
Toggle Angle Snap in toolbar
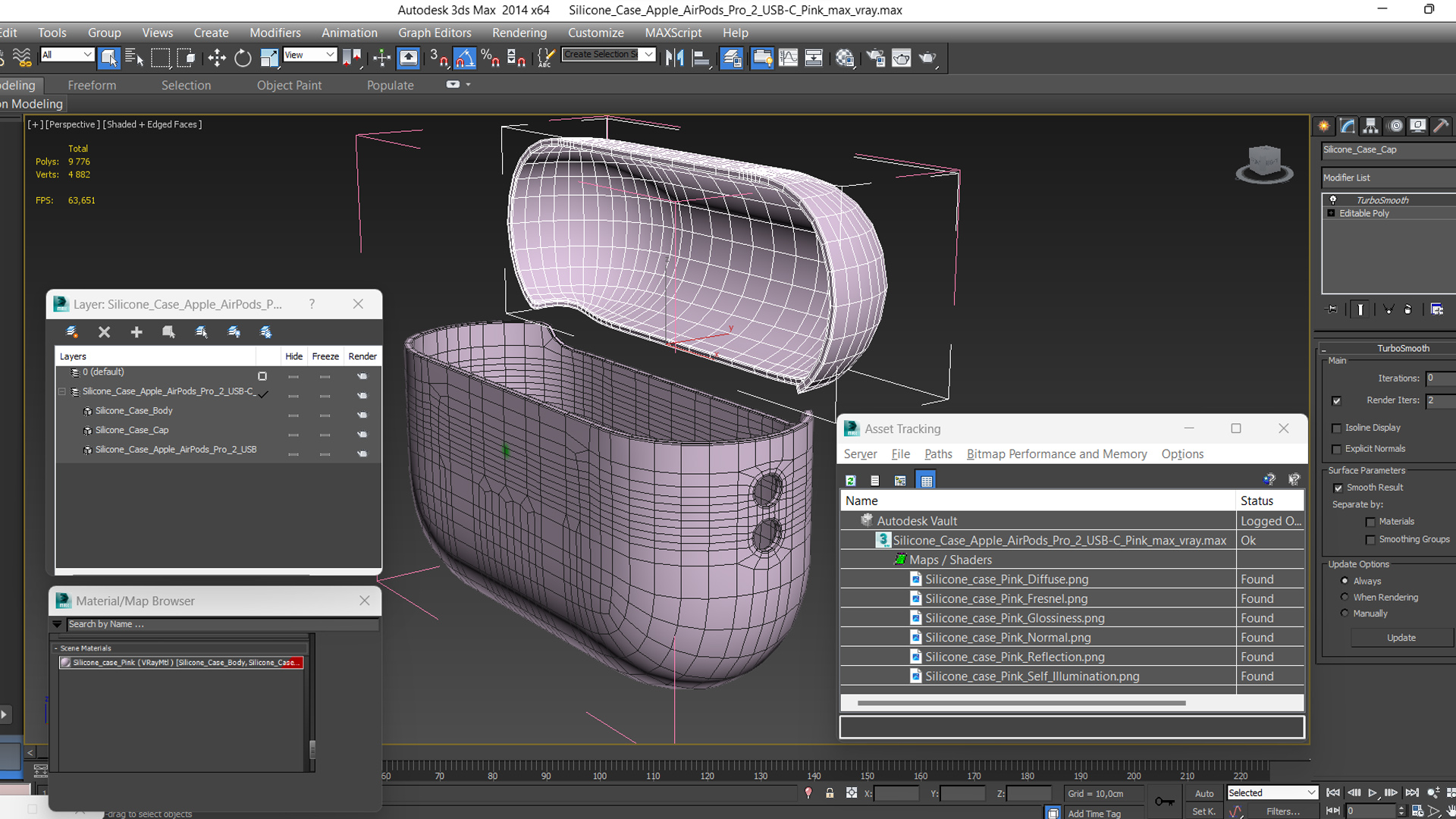point(464,58)
